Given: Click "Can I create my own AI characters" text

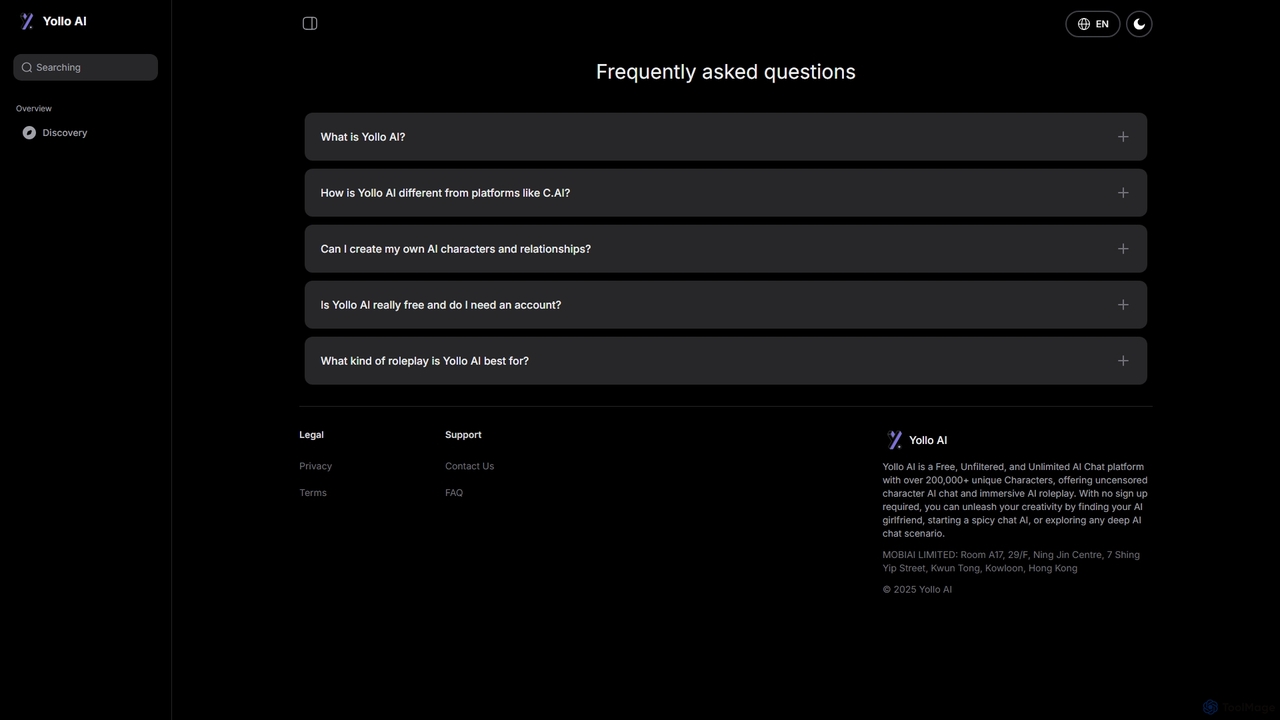Looking at the screenshot, I should tap(456, 249).
